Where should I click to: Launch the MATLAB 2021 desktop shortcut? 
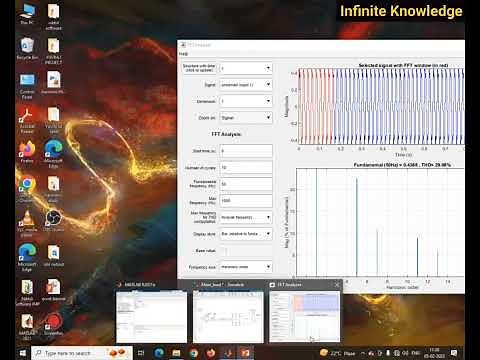click(27, 327)
